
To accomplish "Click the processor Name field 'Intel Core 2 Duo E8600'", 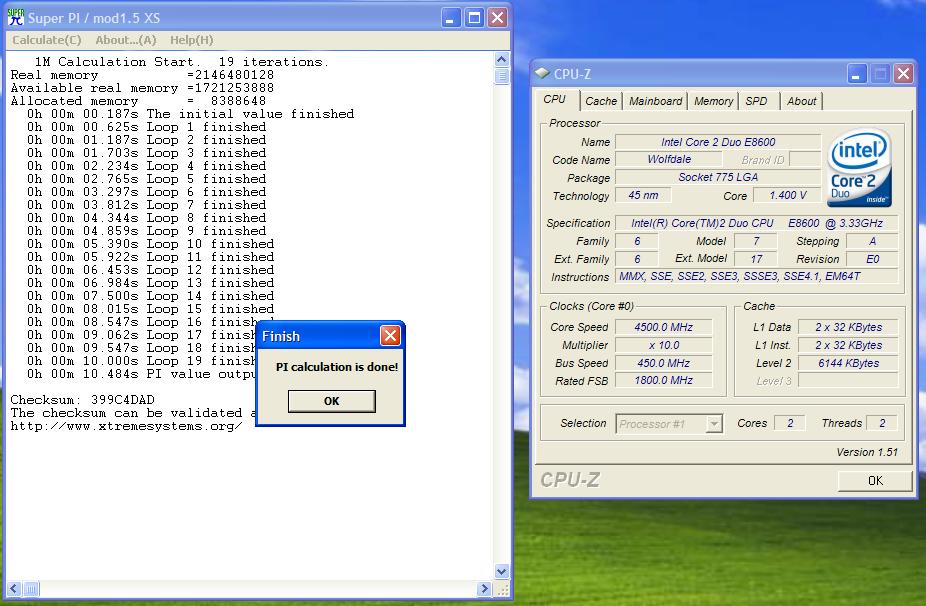I will coord(718,142).
